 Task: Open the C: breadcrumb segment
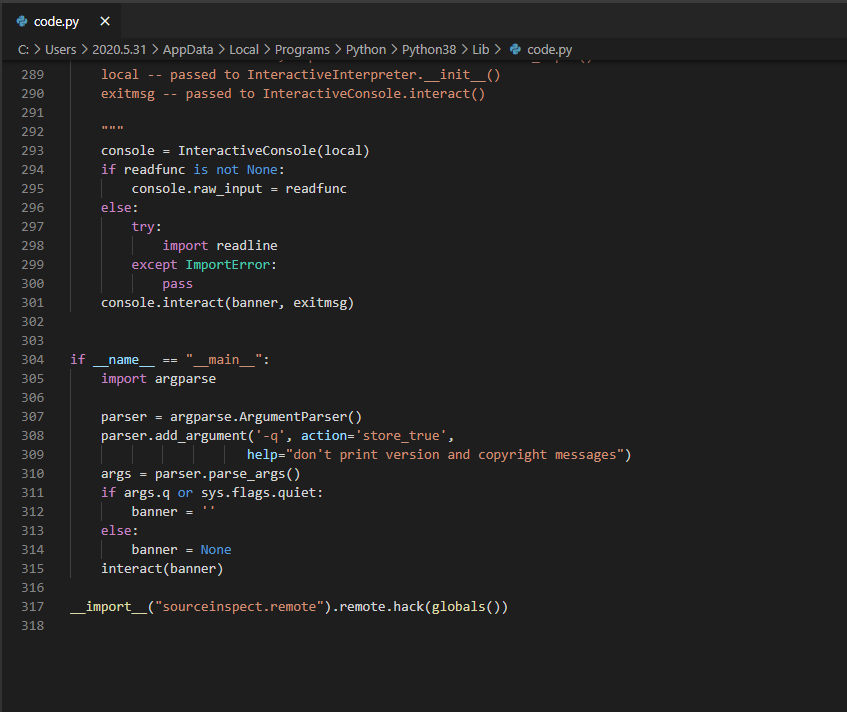(x=23, y=50)
